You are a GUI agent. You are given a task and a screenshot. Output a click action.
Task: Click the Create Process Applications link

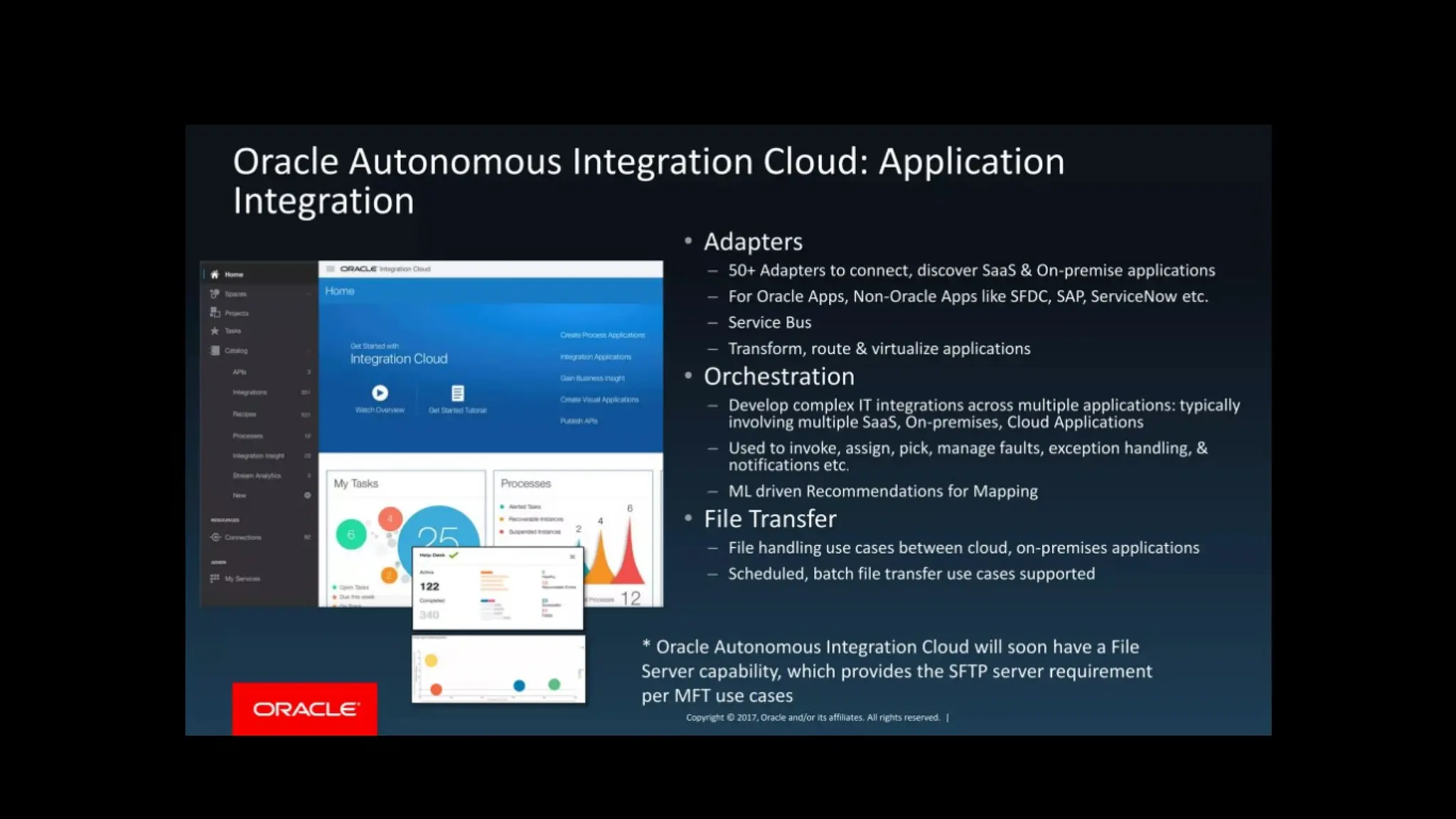602,335
